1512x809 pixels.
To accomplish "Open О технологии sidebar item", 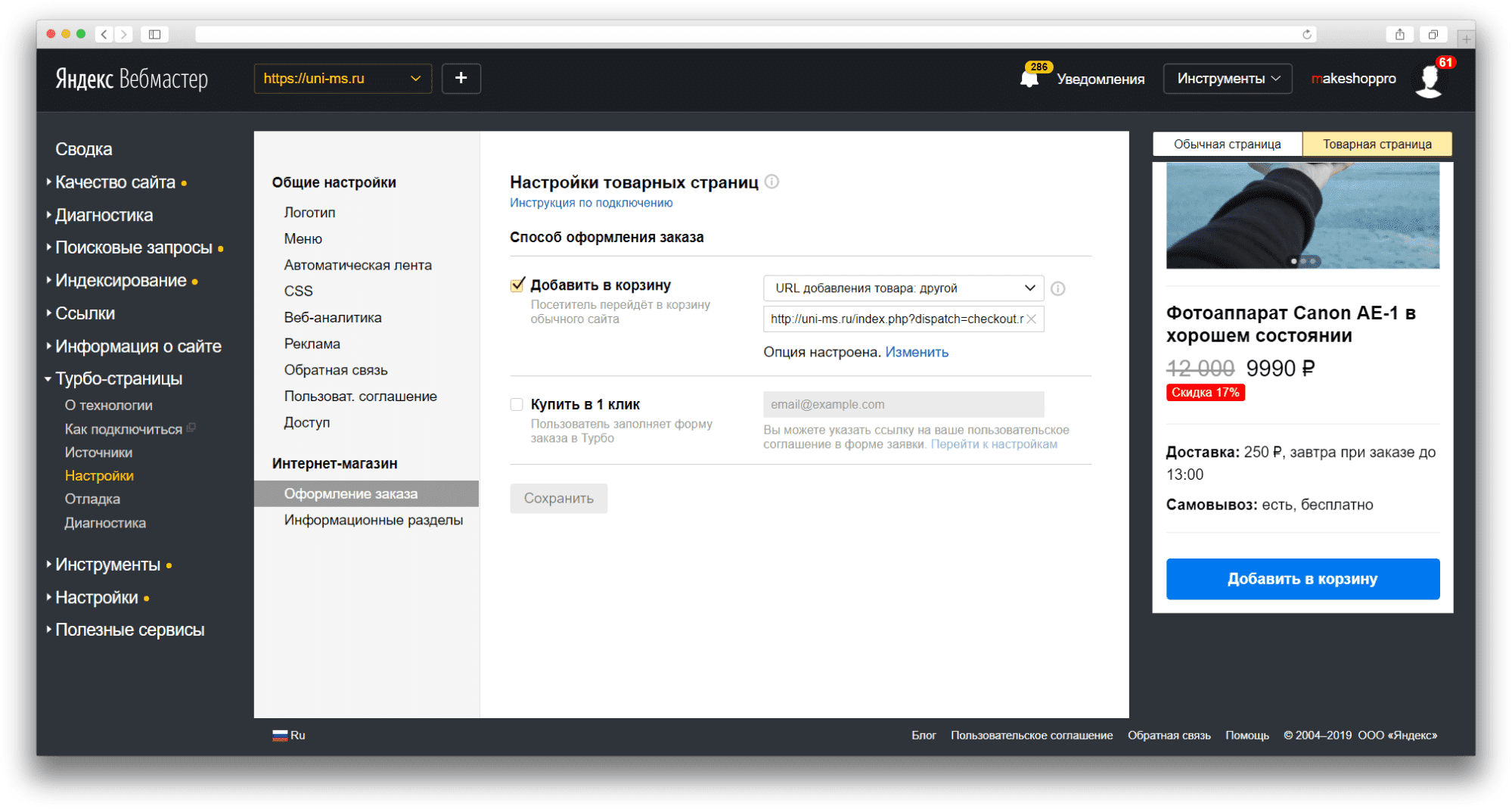I will click(x=108, y=406).
